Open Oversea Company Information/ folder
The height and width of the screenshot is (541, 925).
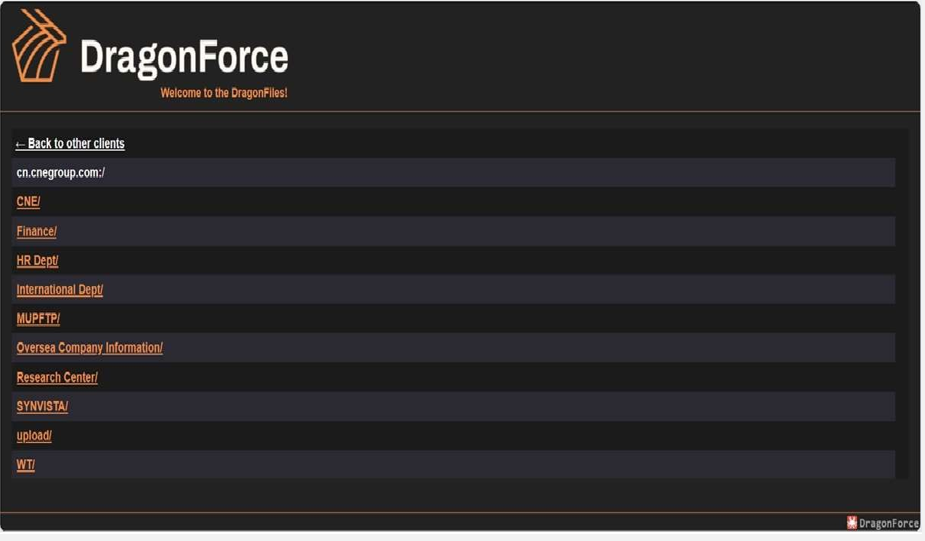(x=89, y=348)
